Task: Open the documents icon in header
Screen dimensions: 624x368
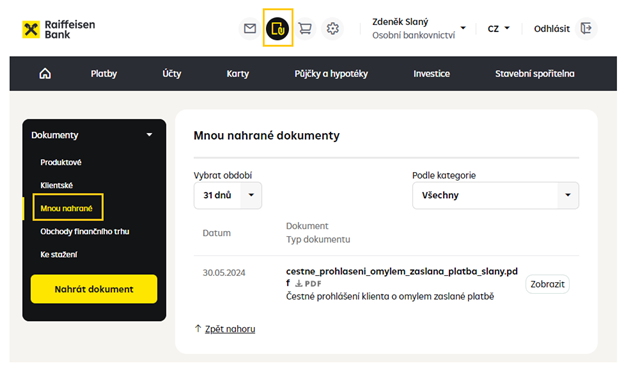Action: click(x=277, y=29)
